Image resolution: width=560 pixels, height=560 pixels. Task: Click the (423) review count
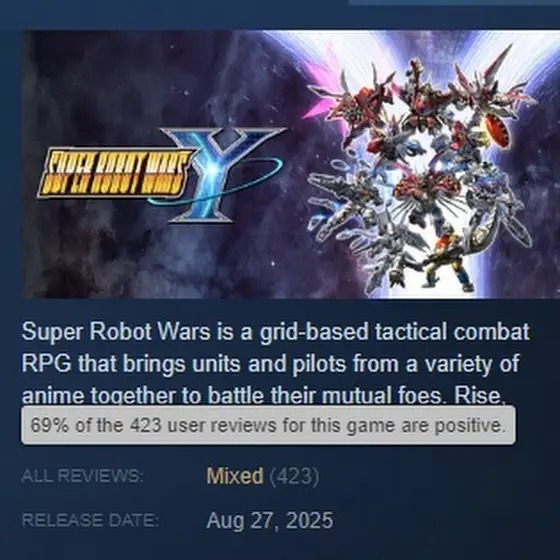[x=294, y=476]
